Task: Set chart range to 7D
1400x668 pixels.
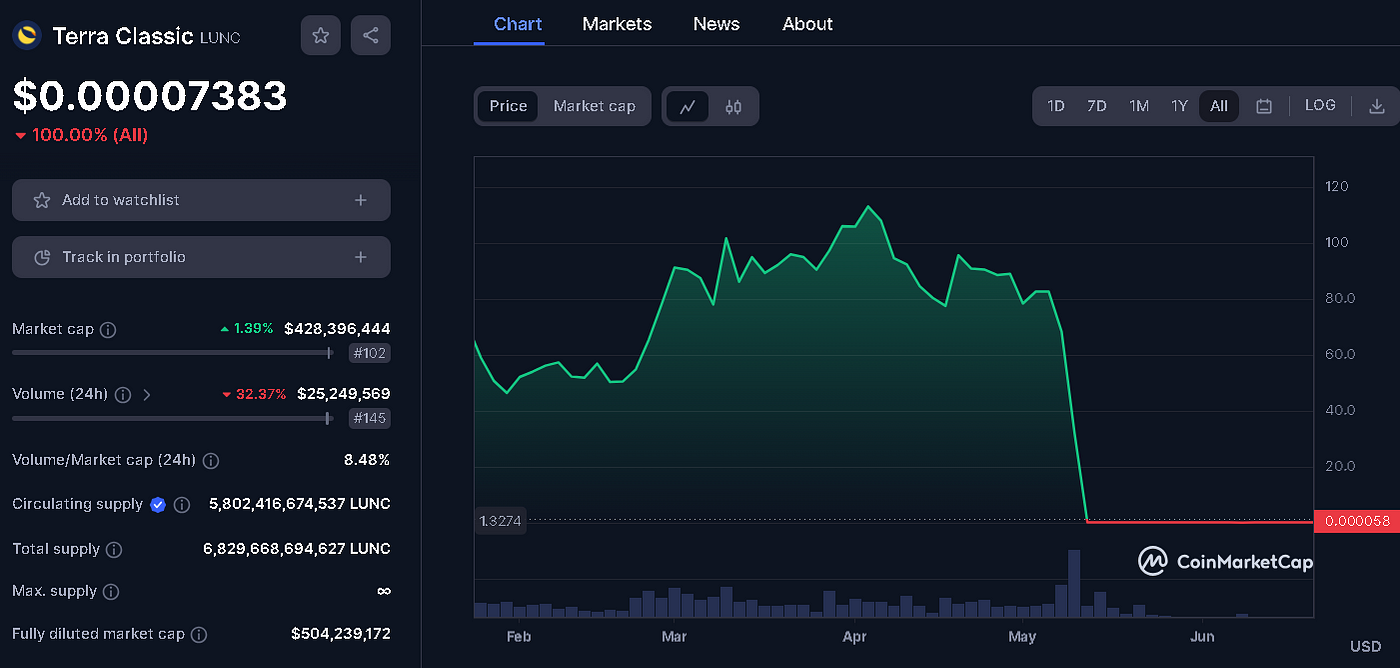Action: pyautogui.click(x=1097, y=106)
